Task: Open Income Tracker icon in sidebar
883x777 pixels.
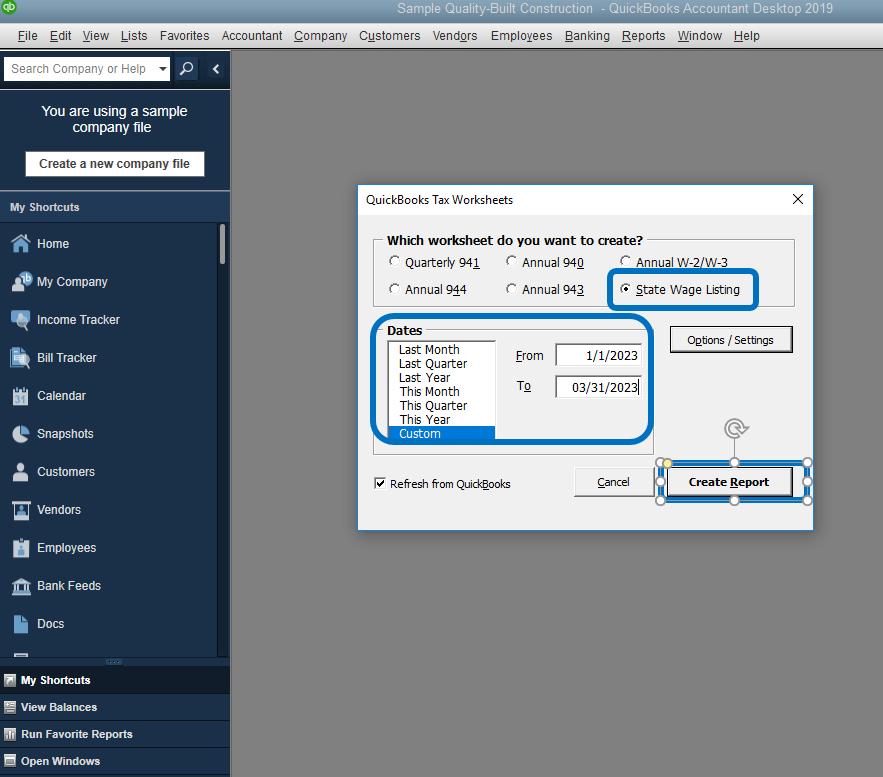Action: click(21, 320)
